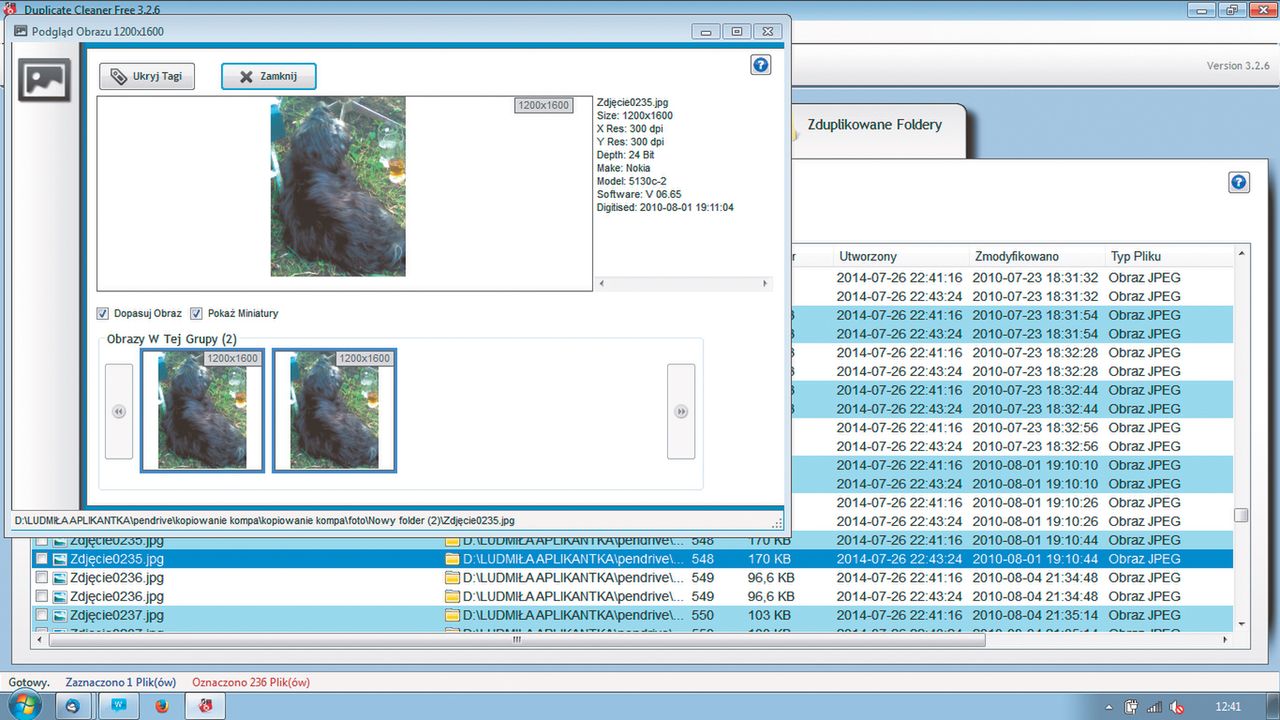Click the Digitised: 2010-08-01 19:11:04 tag line
The width and height of the screenshot is (1280, 720).
click(665, 207)
